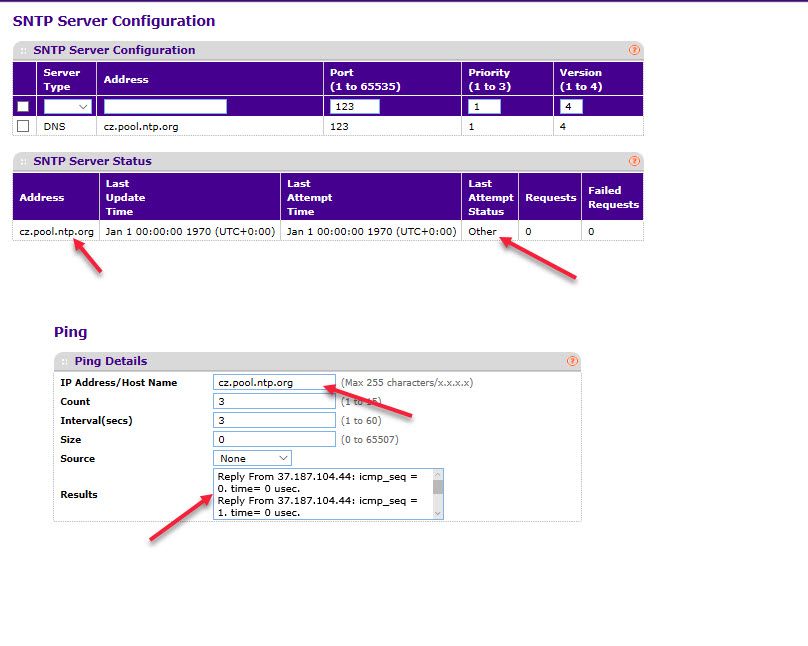Click grip icon beside SNTP Server Status
The image size is (808, 646).
(23, 161)
